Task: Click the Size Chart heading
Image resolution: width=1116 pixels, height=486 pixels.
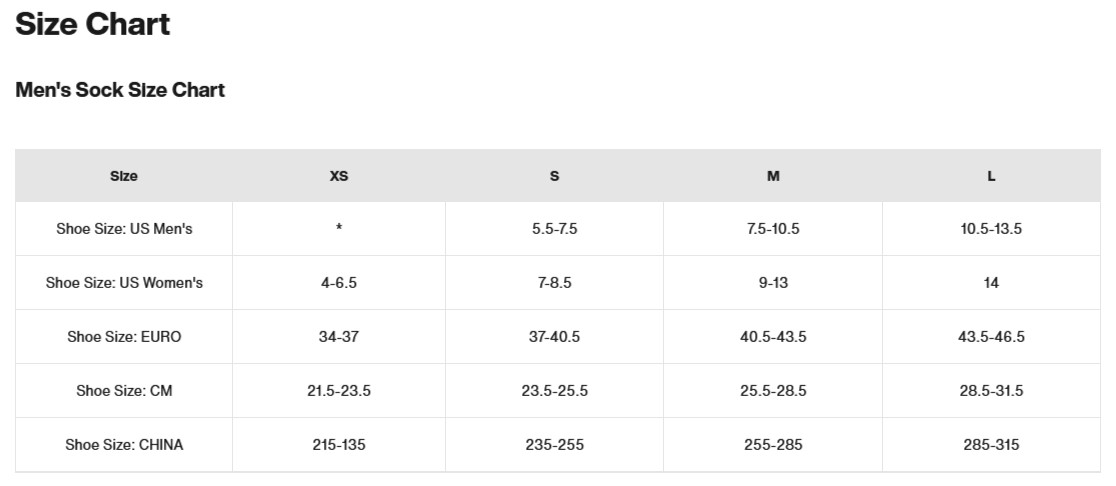Action: coord(93,24)
